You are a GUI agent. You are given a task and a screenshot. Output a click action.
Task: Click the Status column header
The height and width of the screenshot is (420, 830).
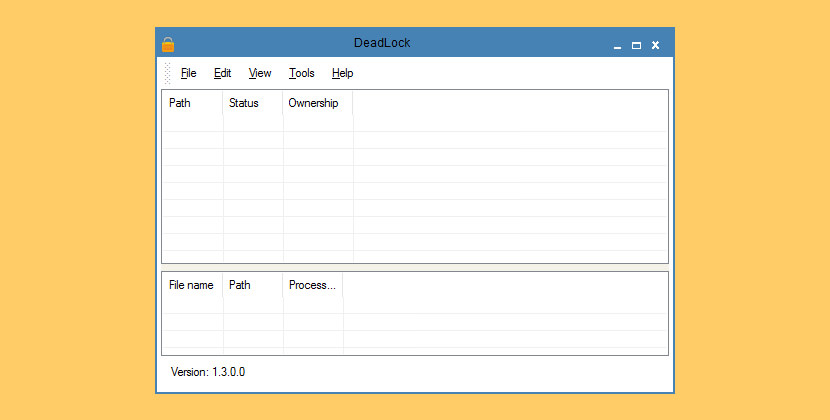pos(253,103)
